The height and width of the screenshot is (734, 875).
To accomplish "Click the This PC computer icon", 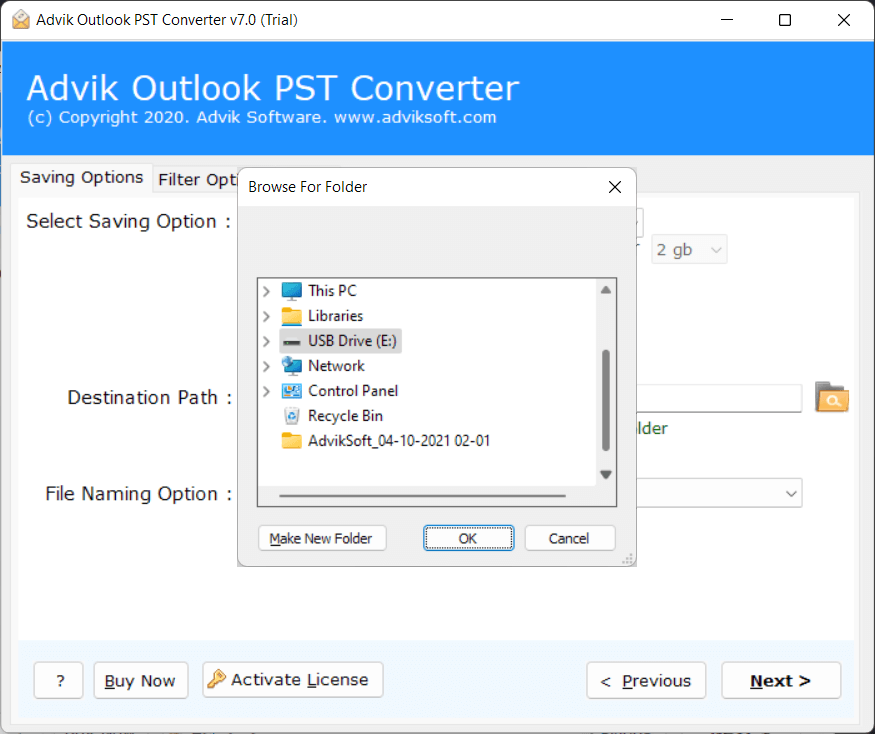I will [291, 291].
